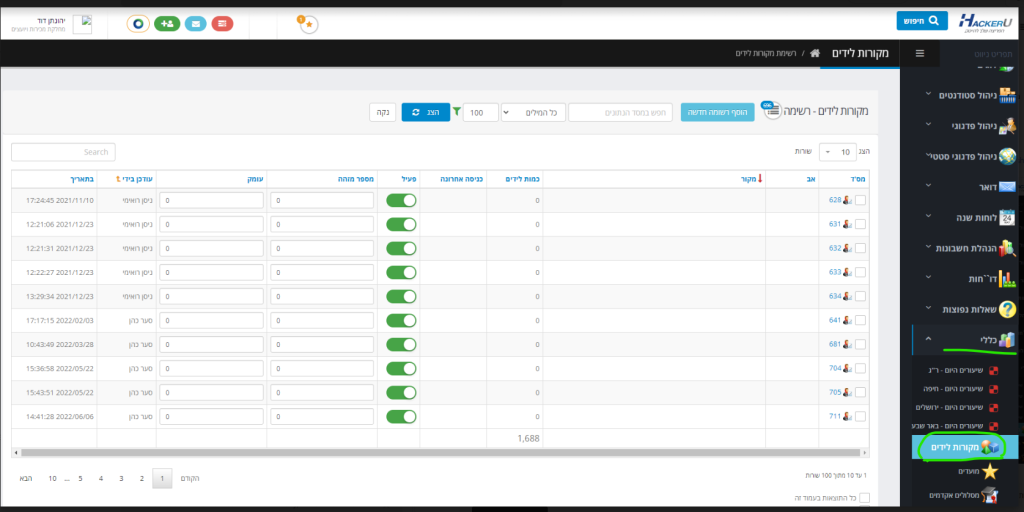
Task: Open the blue envelope messages icon
Action: (x=195, y=23)
